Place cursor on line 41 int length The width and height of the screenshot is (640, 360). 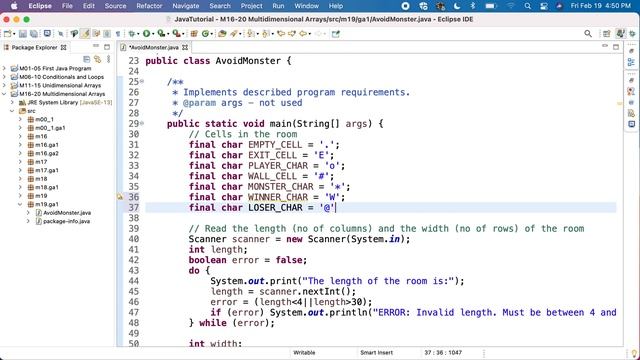click(218, 249)
